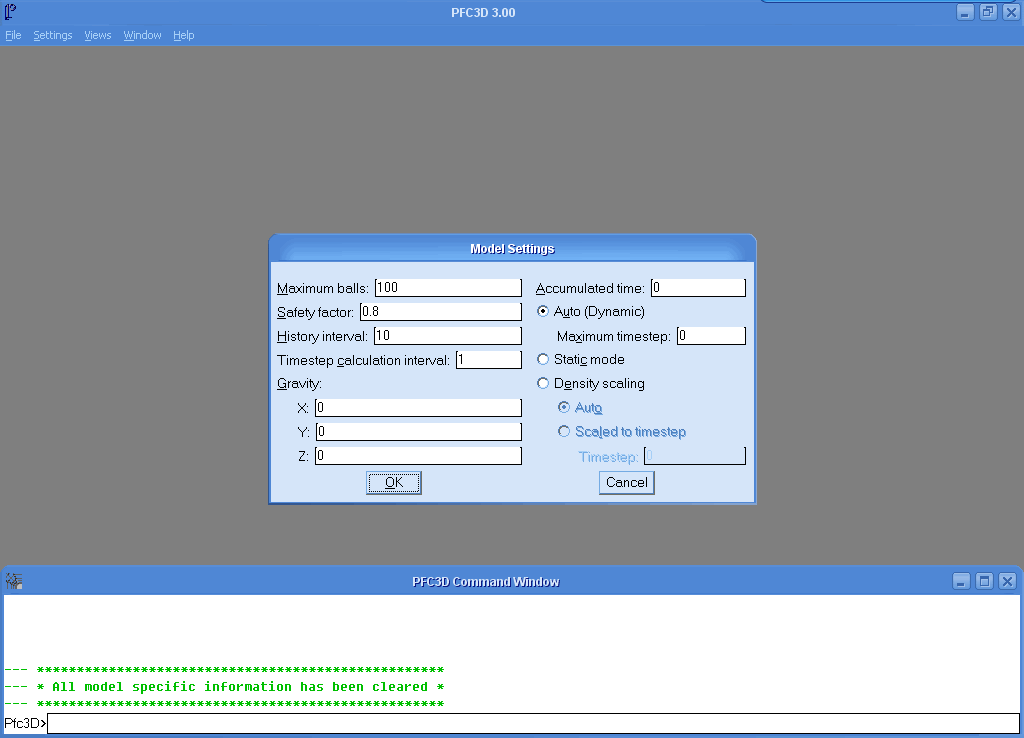The width and height of the screenshot is (1024, 738).
Task: Focus the Pfc3D> command prompt input
Action: coord(534,724)
